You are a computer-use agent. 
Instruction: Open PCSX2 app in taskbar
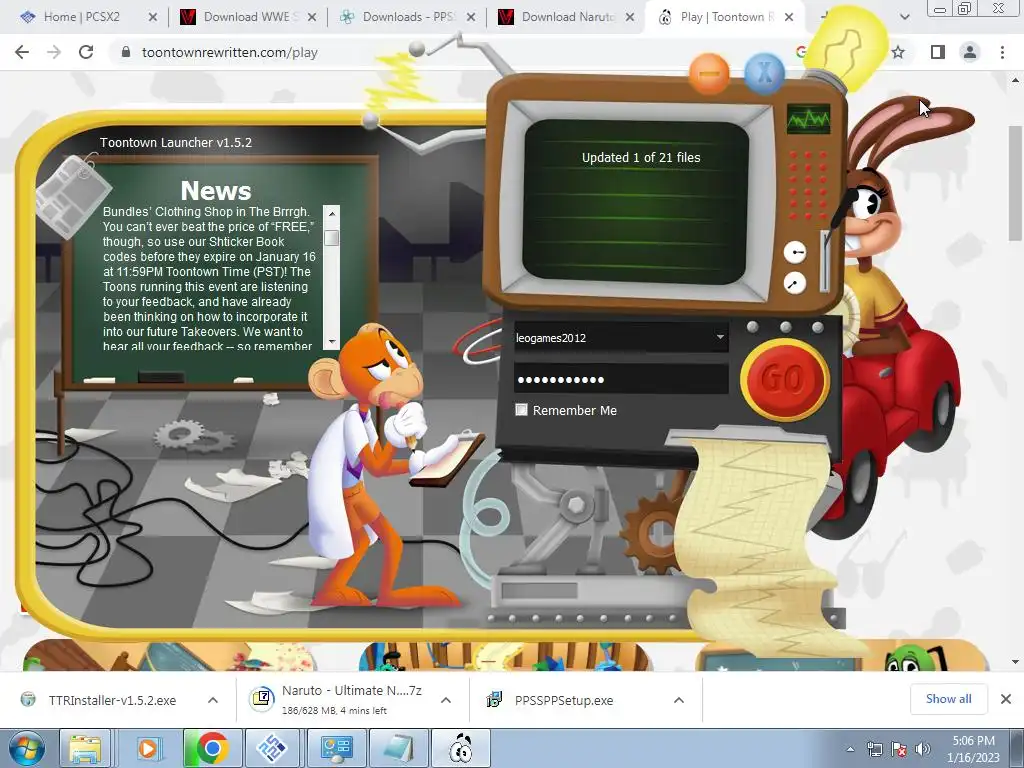pos(272,748)
